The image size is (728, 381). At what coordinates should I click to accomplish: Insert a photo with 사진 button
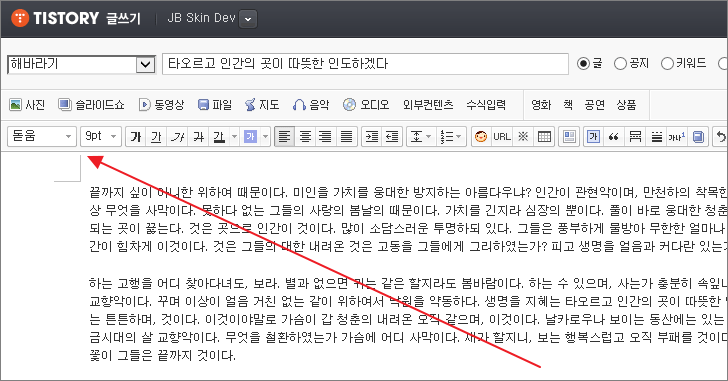tap(27, 105)
